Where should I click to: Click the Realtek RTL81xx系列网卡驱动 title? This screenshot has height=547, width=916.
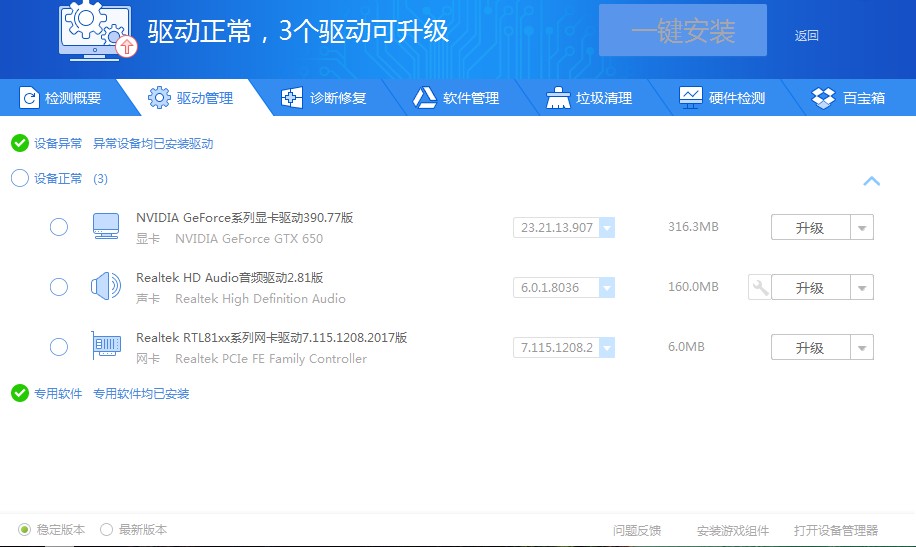point(272,338)
